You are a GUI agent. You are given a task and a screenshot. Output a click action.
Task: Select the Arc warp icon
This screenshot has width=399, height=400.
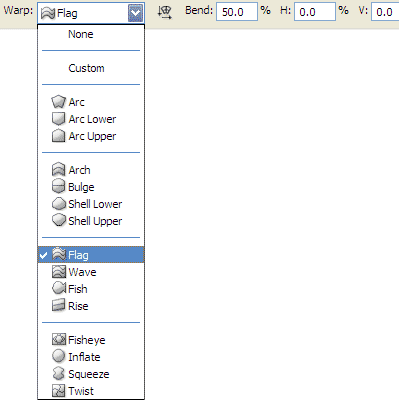pyautogui.click(x=58, y=102)
